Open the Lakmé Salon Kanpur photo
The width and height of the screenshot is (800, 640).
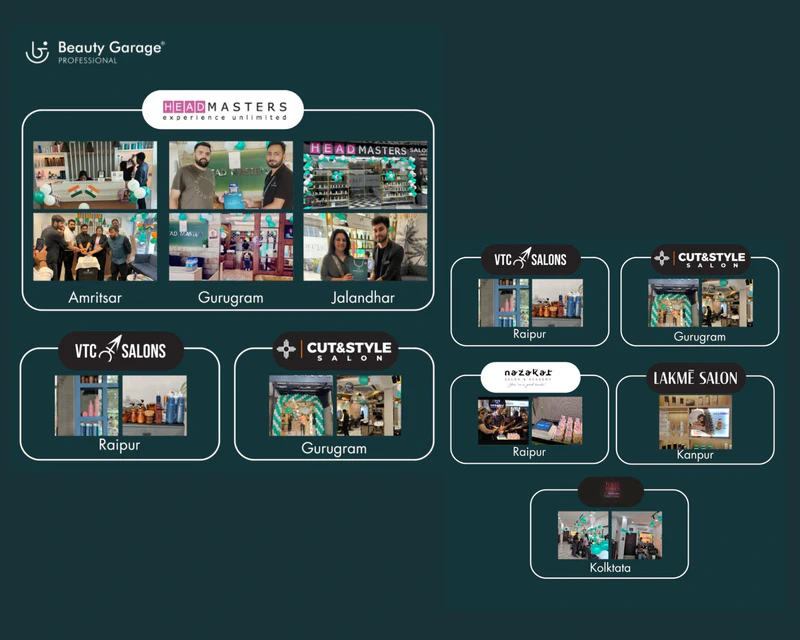pyautogui.click(x=695, y=421)
